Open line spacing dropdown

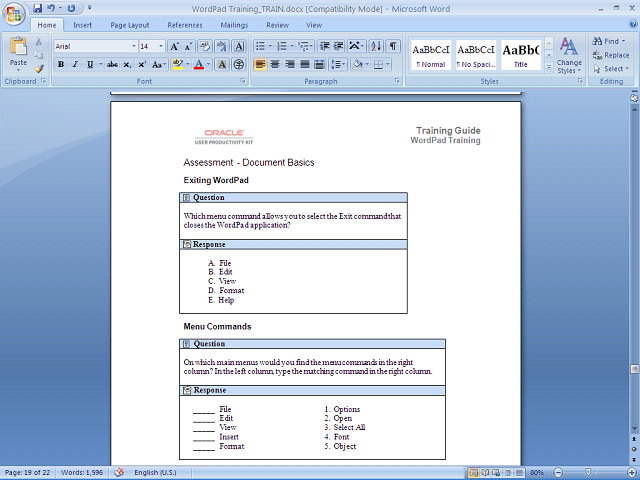[x=338, y=64]
